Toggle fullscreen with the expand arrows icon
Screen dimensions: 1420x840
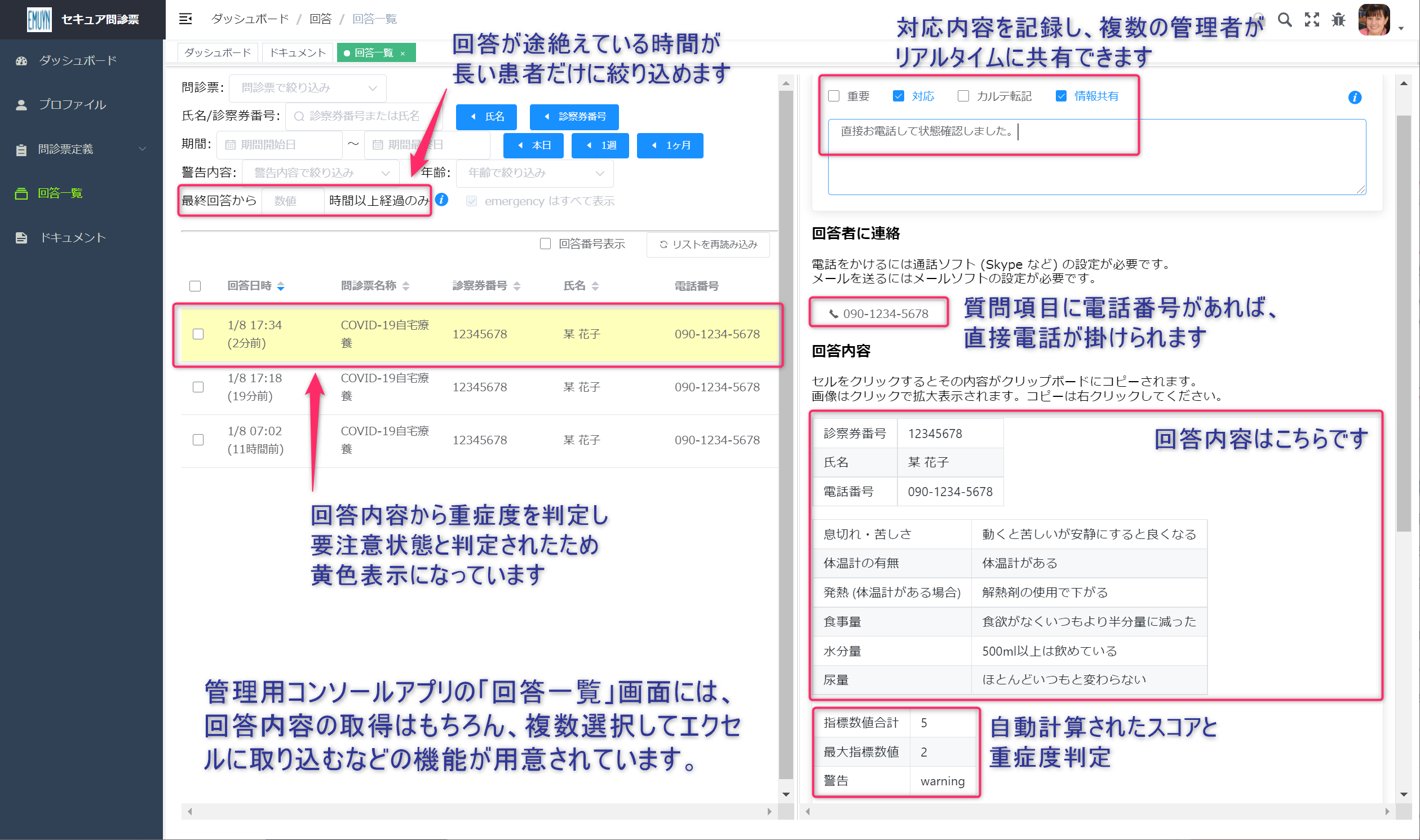pos(1312,20)
